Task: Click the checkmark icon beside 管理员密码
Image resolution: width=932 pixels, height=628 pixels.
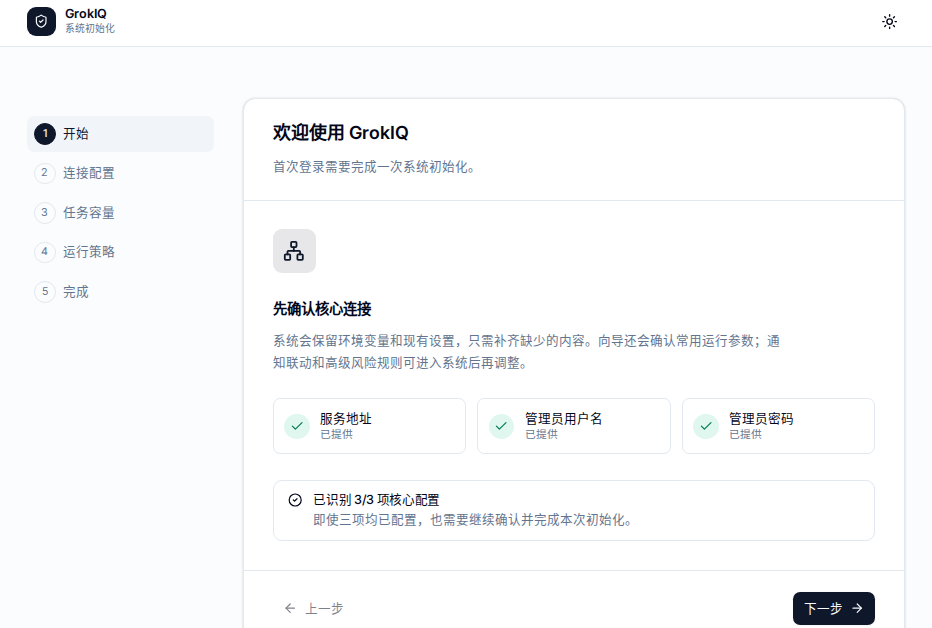Action: coord(706,426)
